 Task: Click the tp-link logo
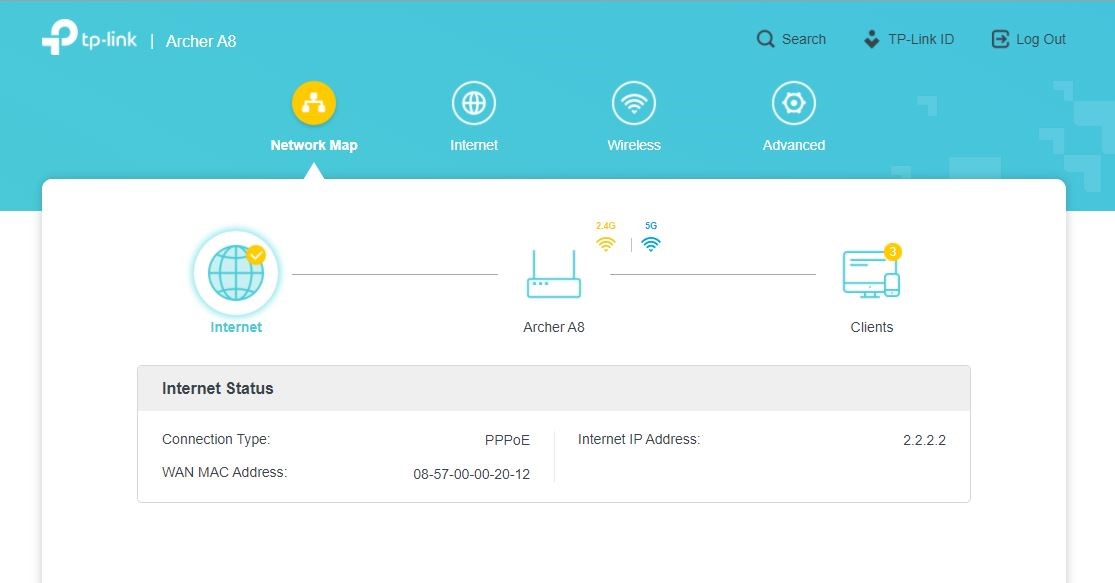tap(89, 38)
